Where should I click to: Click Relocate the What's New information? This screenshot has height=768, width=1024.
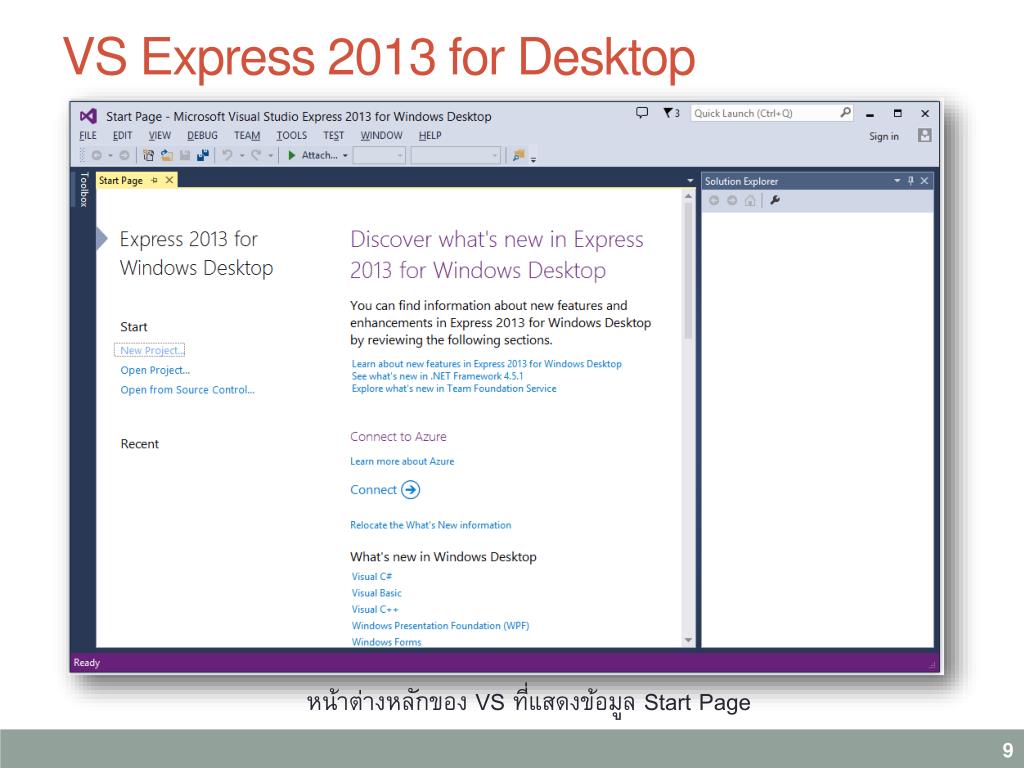tap(430, 525)
